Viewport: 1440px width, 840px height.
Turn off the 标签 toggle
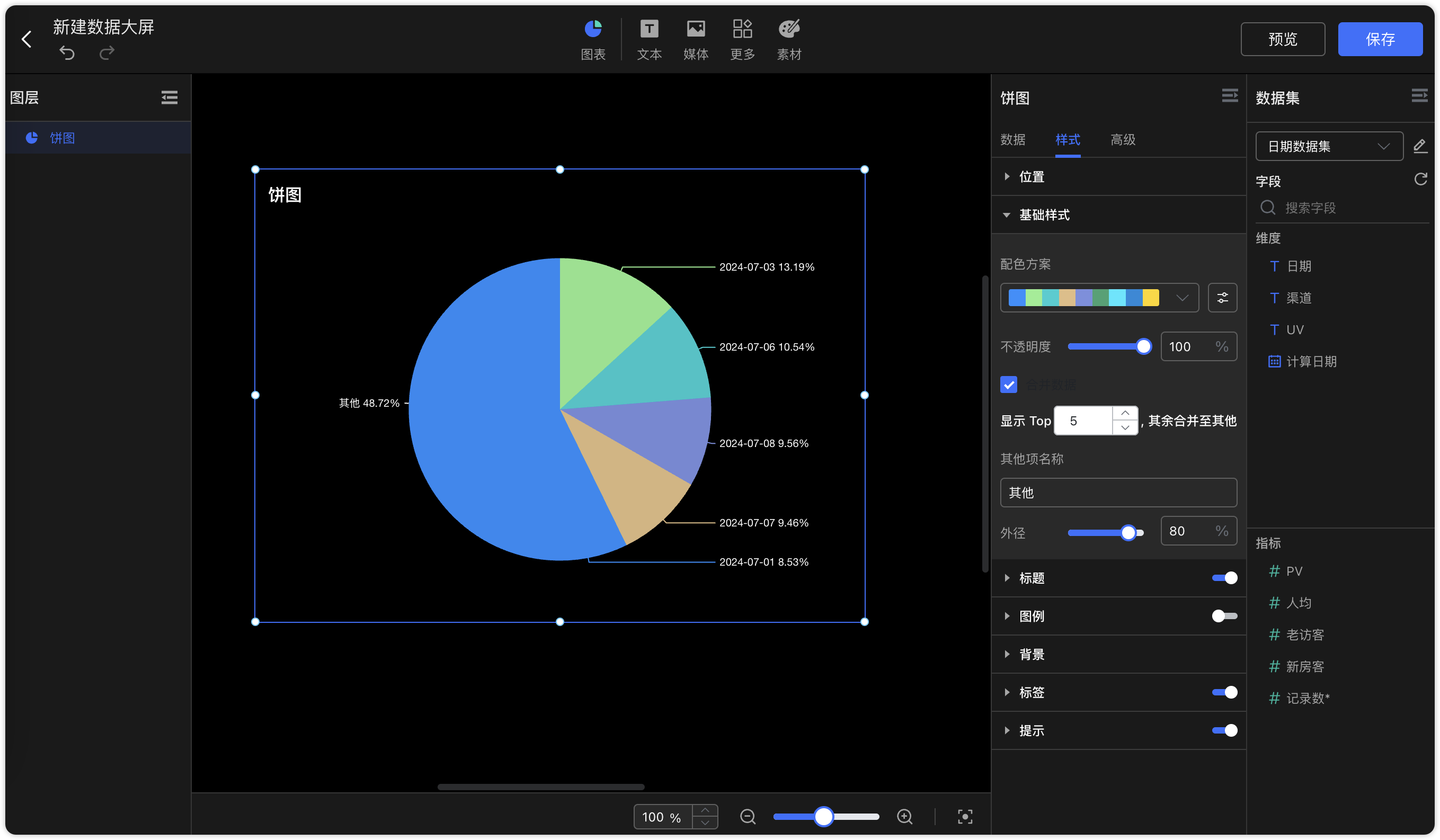pos(1224,692)
